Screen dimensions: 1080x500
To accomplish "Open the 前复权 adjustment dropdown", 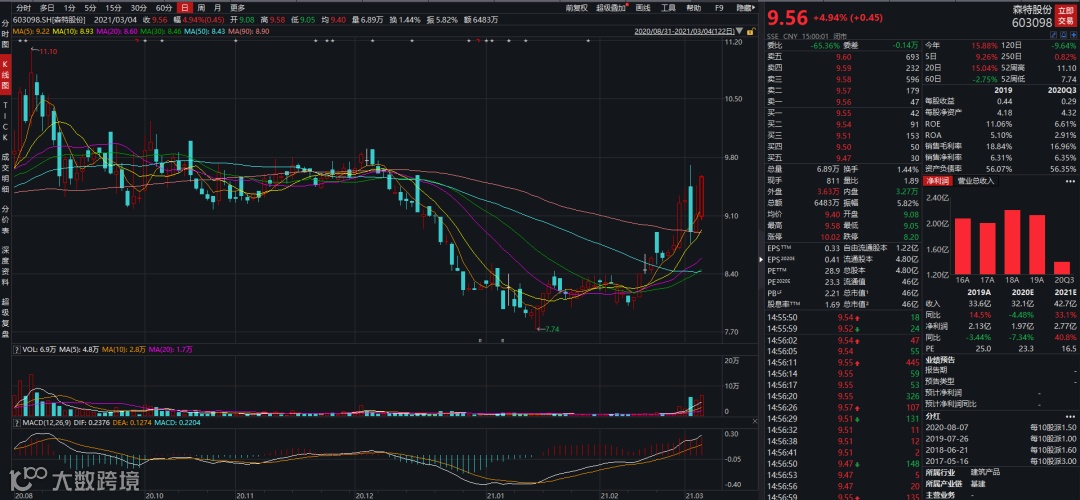I will point(577,8).
